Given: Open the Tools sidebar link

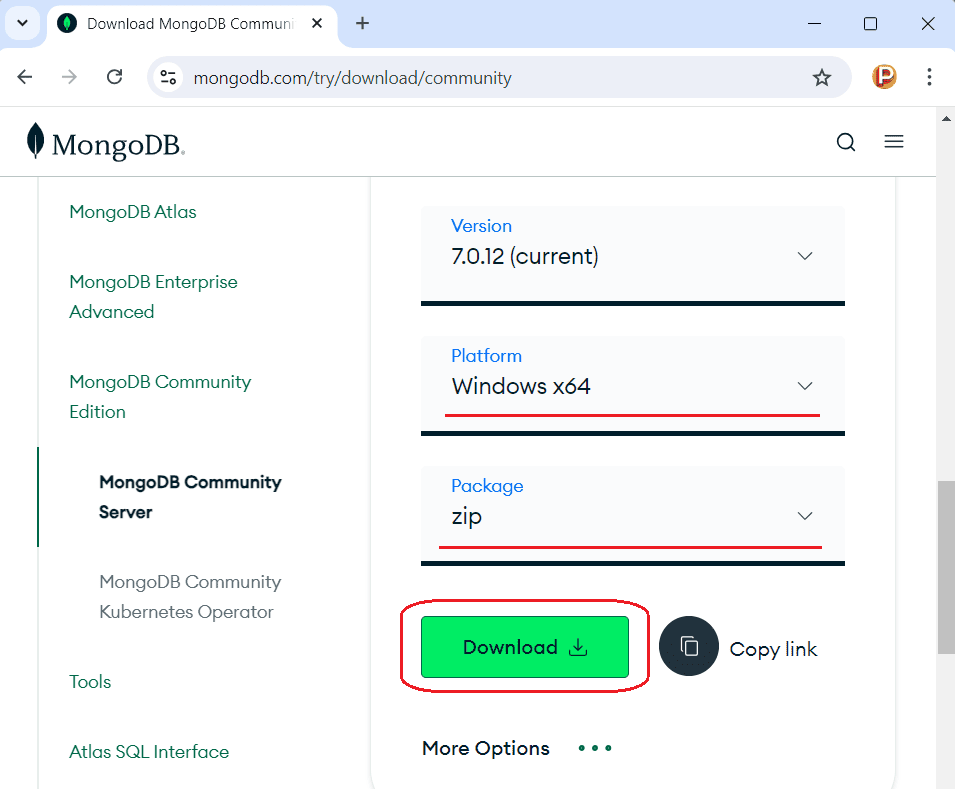Looking at the screenshot, I should [90, 681].
